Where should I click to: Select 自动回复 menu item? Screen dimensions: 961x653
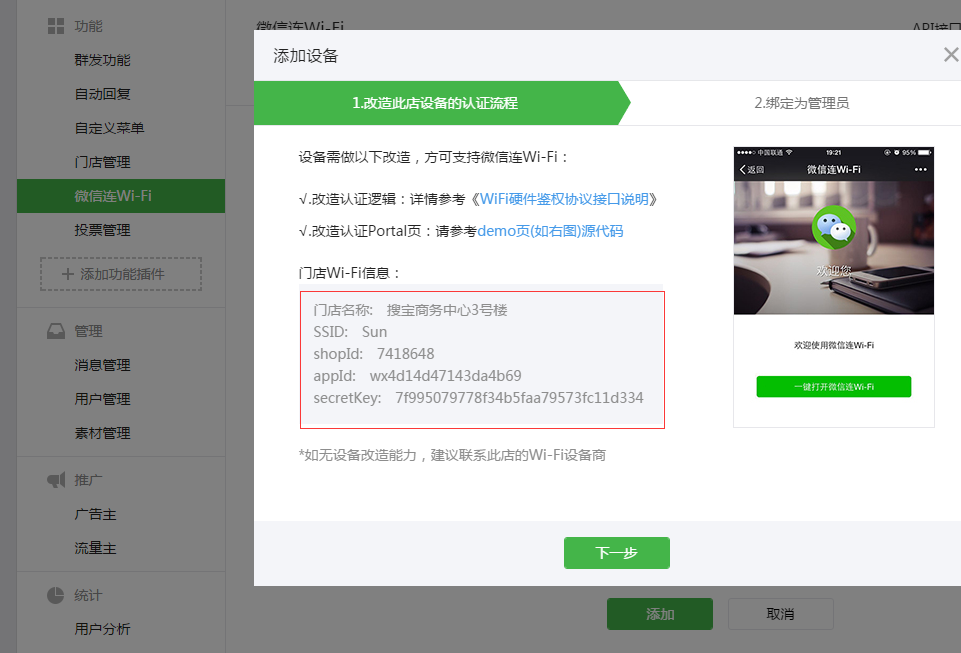point(102,94)
